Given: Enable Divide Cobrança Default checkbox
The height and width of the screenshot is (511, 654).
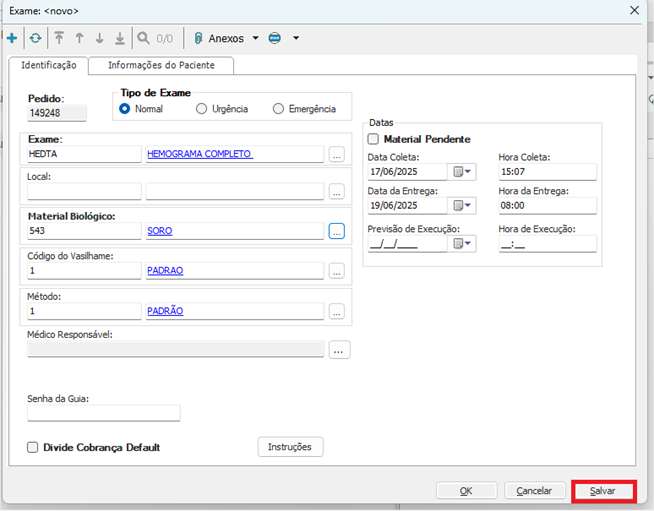Looking at the screenshot, I should (33, 447).
